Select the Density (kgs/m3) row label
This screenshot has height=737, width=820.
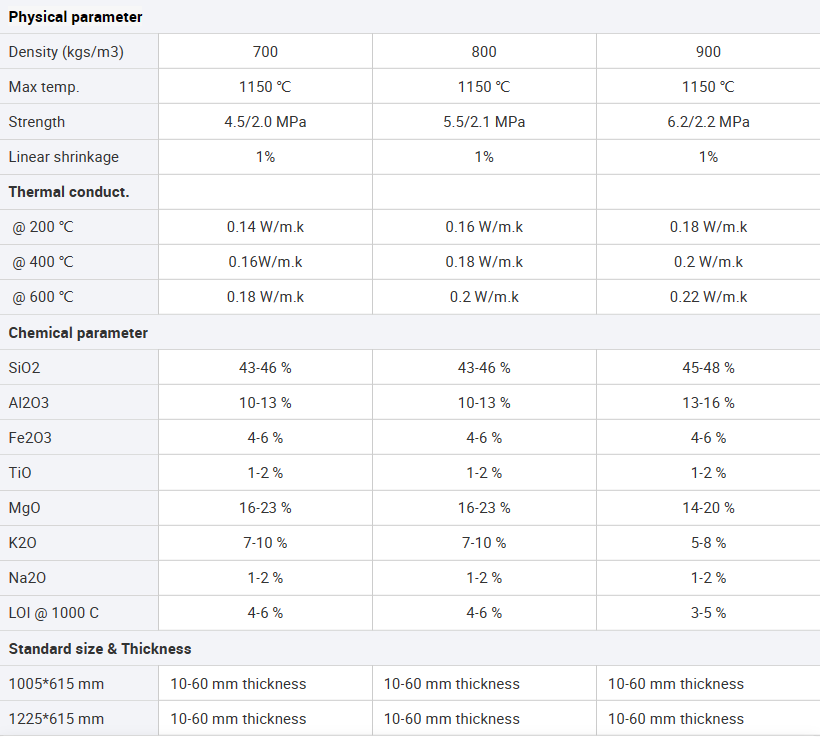[x=66, y=52]
